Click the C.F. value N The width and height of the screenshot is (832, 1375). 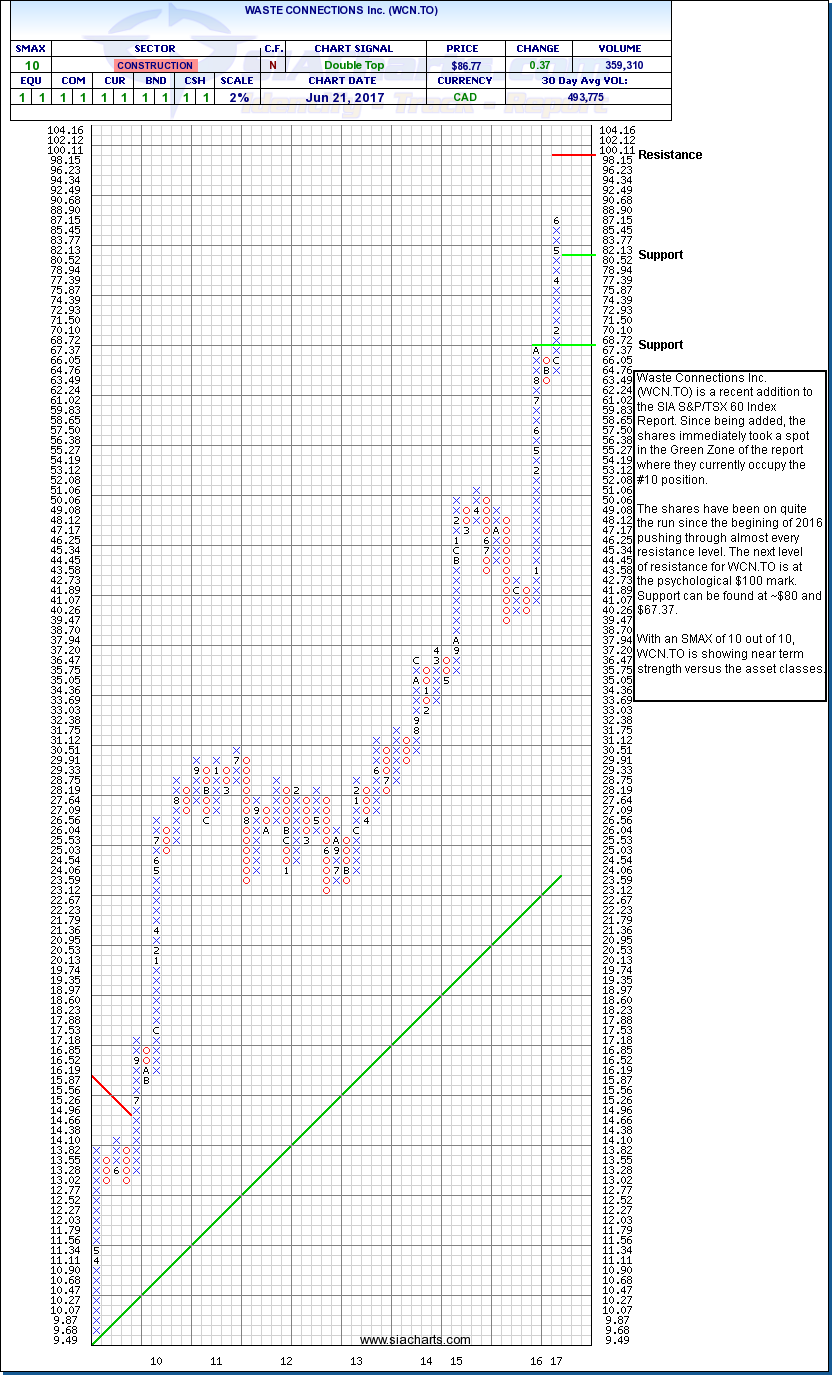point(274,65)
